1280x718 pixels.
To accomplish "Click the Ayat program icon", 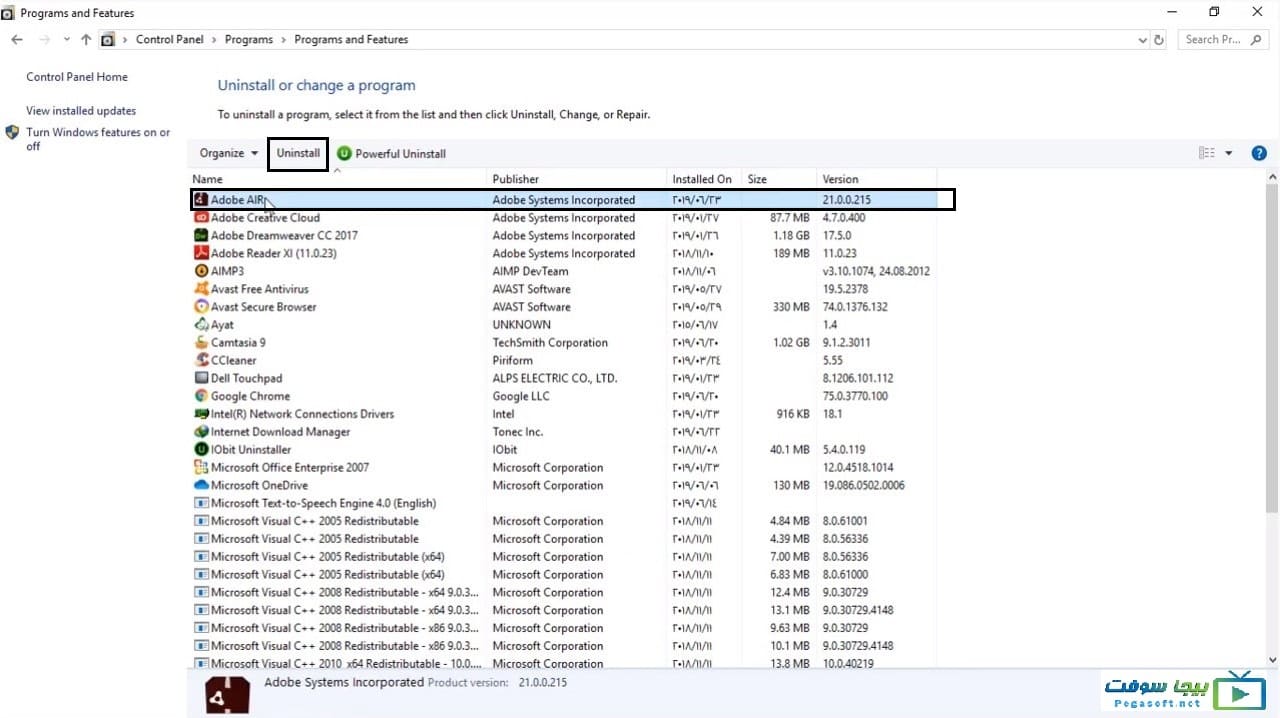I will tap(201, 325).
